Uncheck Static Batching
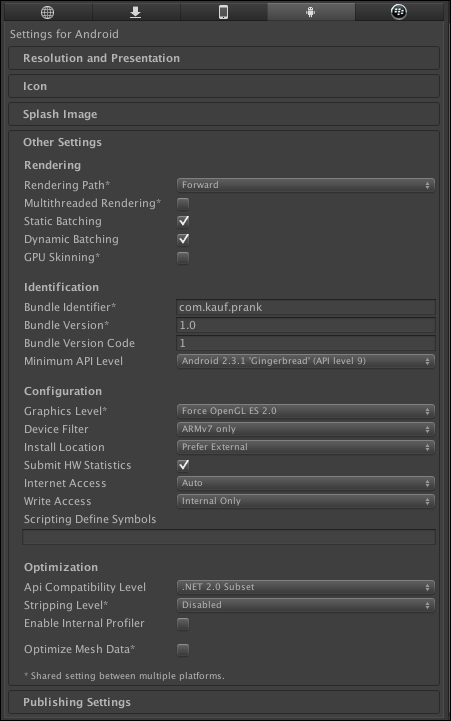451x721 pixels. point(183,221)
